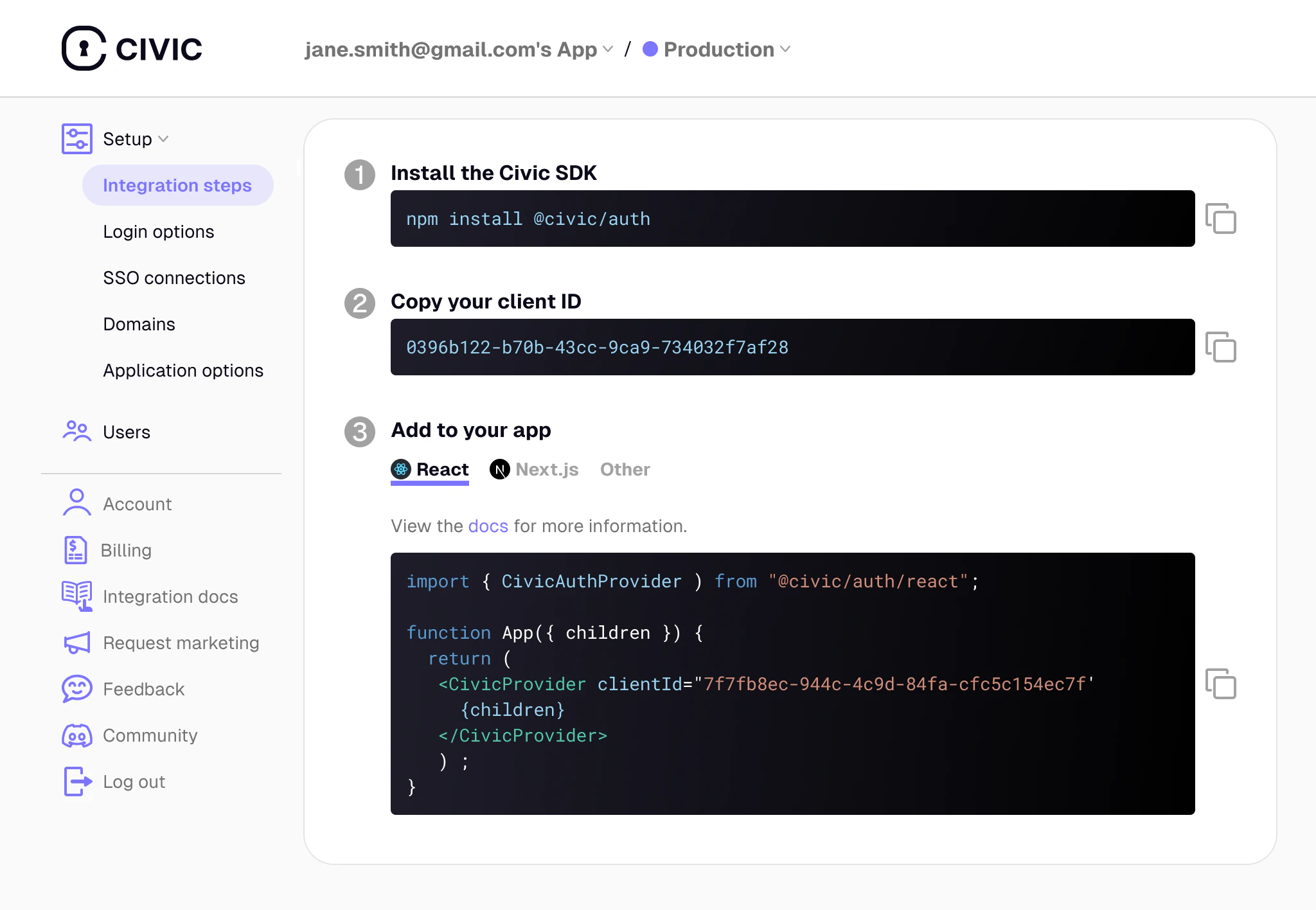Click the client ID code field

click(x=792, y=347)
